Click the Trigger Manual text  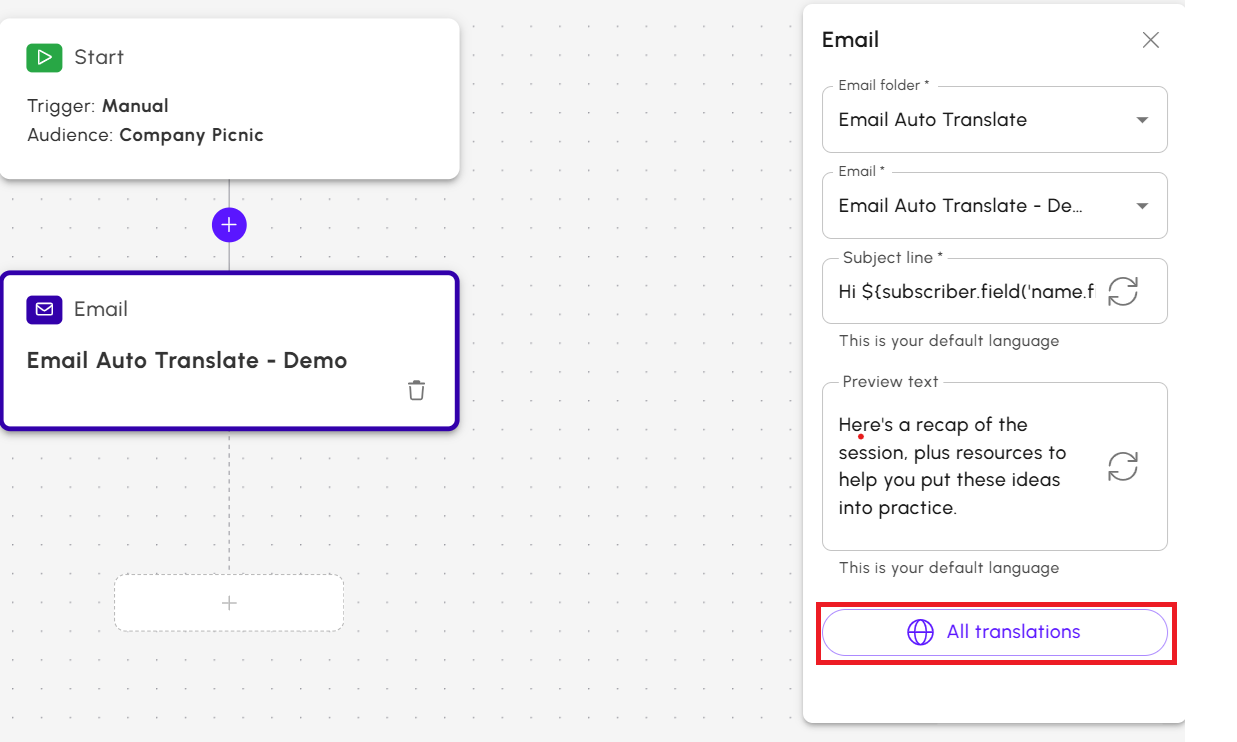pos(98,106)
